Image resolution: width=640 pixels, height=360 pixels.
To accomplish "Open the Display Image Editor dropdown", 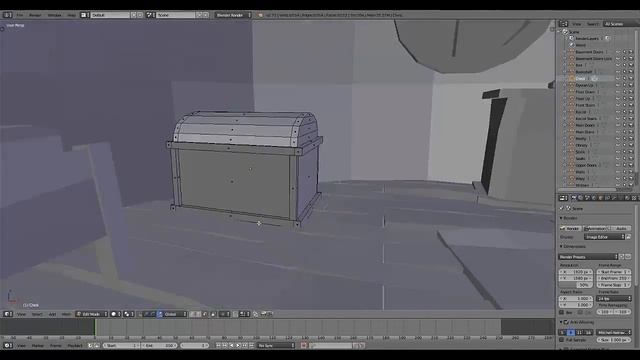I will [604, 237].
